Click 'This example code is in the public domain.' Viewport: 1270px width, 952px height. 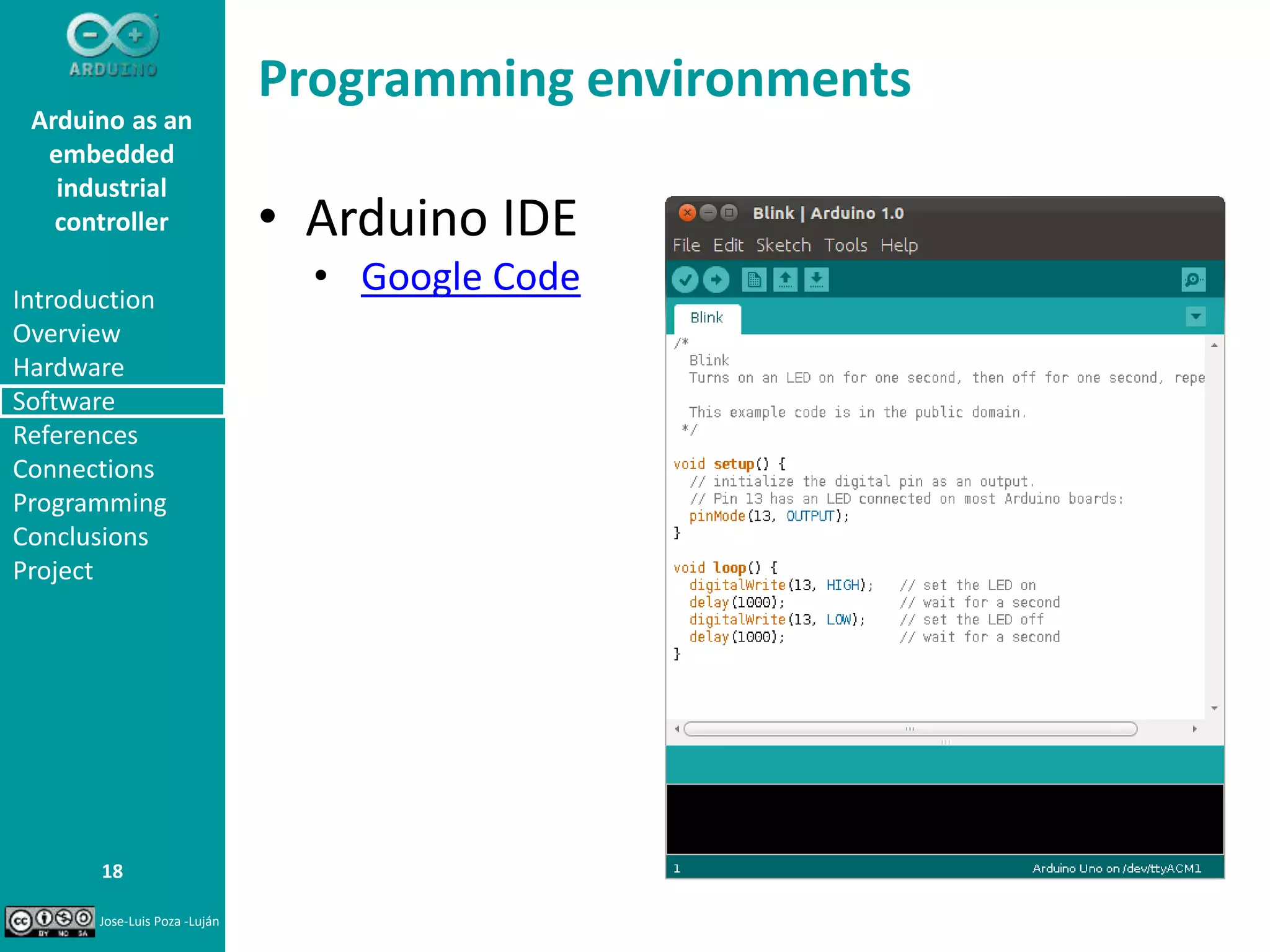click(x=858, y=413)
